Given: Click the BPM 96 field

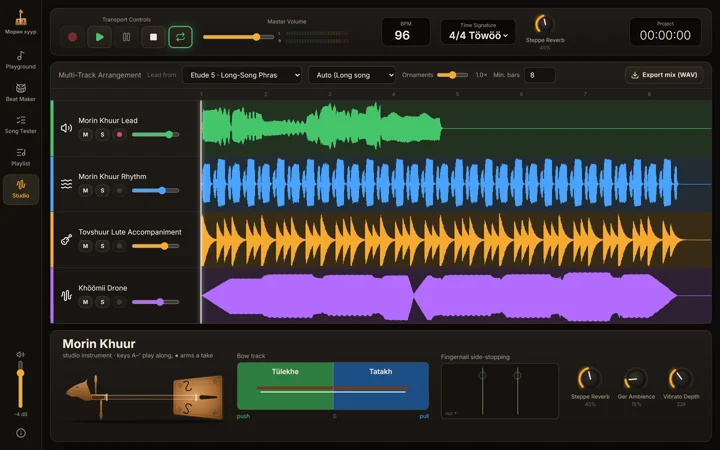Looking at the screenshot, I should point(406,32).
